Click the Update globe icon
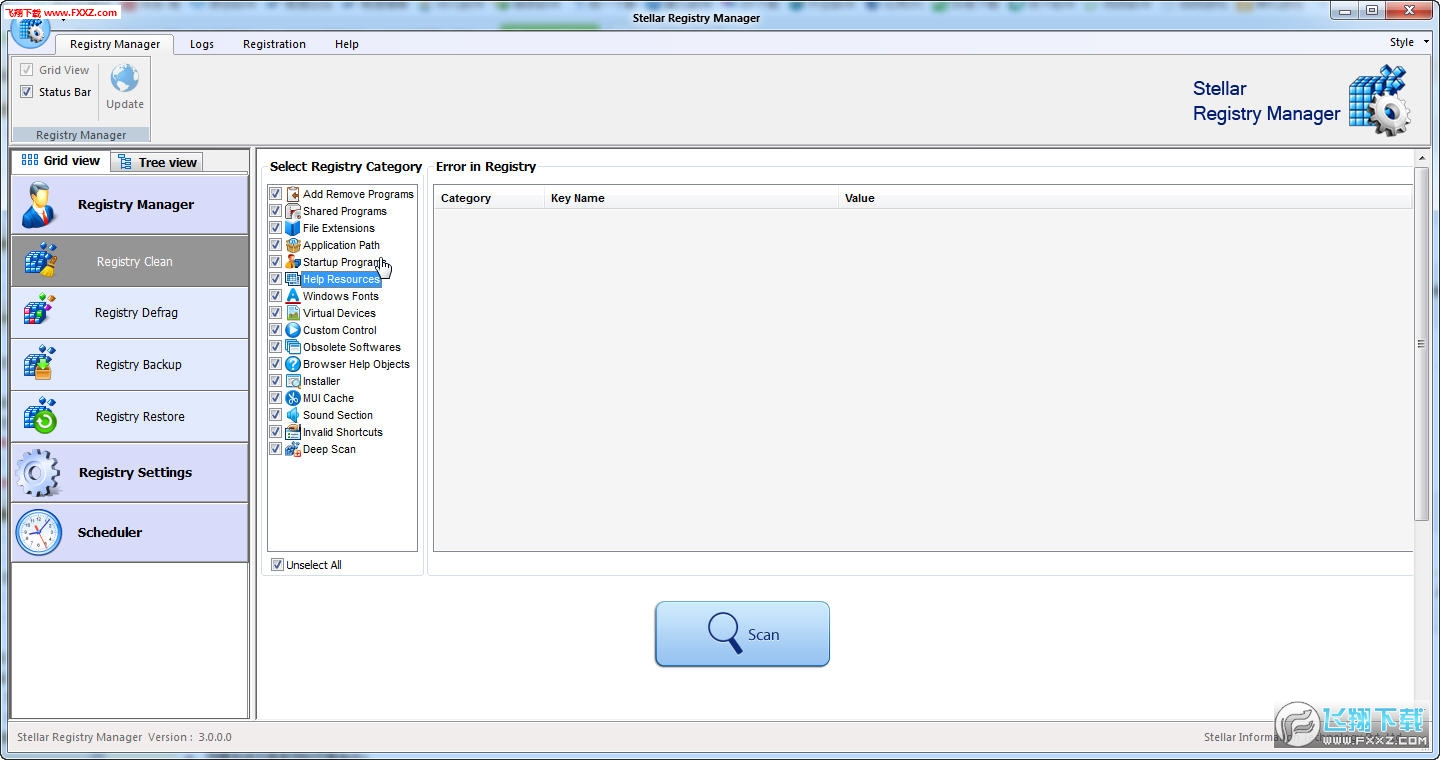The height and width of the screenshot is (760, 1440). pyautogui.click(x=125, y=78)
